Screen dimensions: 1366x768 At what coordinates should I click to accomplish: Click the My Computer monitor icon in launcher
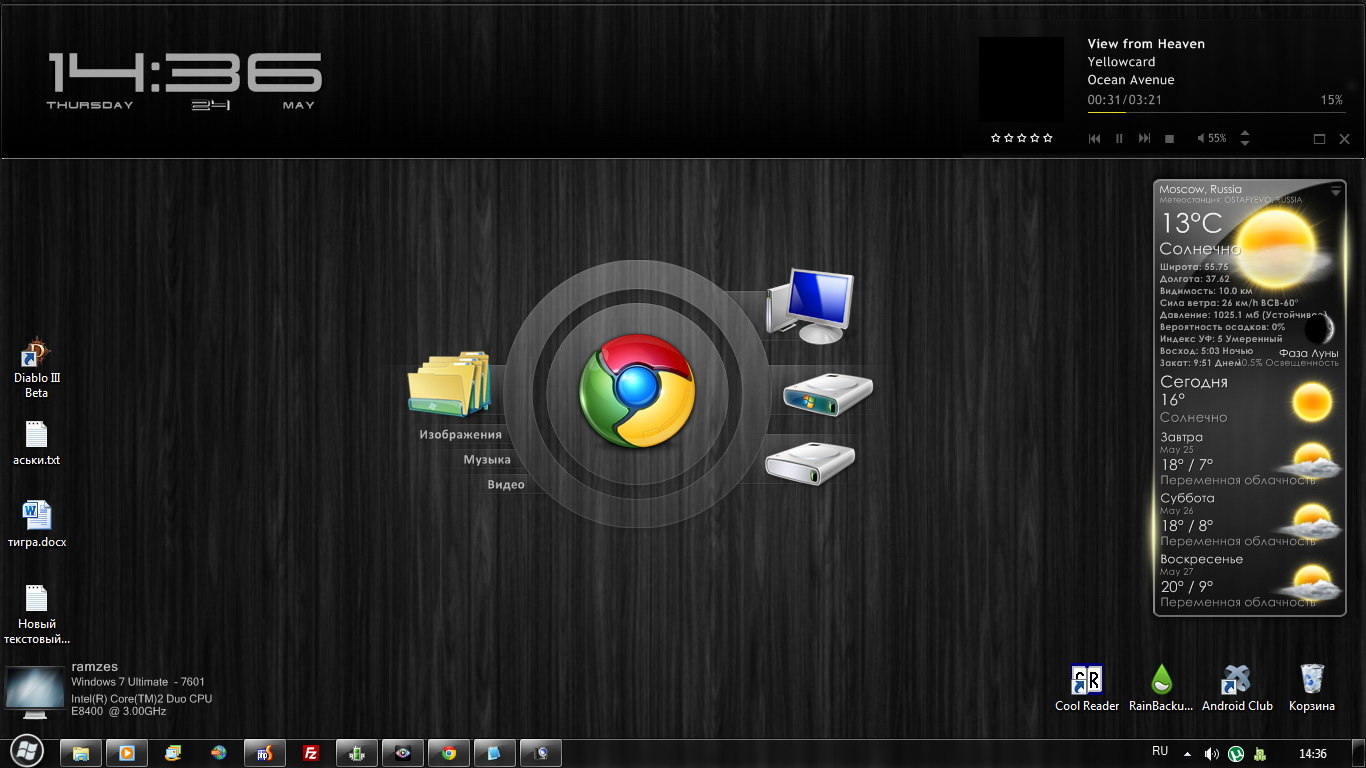click(x=810, y=305)
